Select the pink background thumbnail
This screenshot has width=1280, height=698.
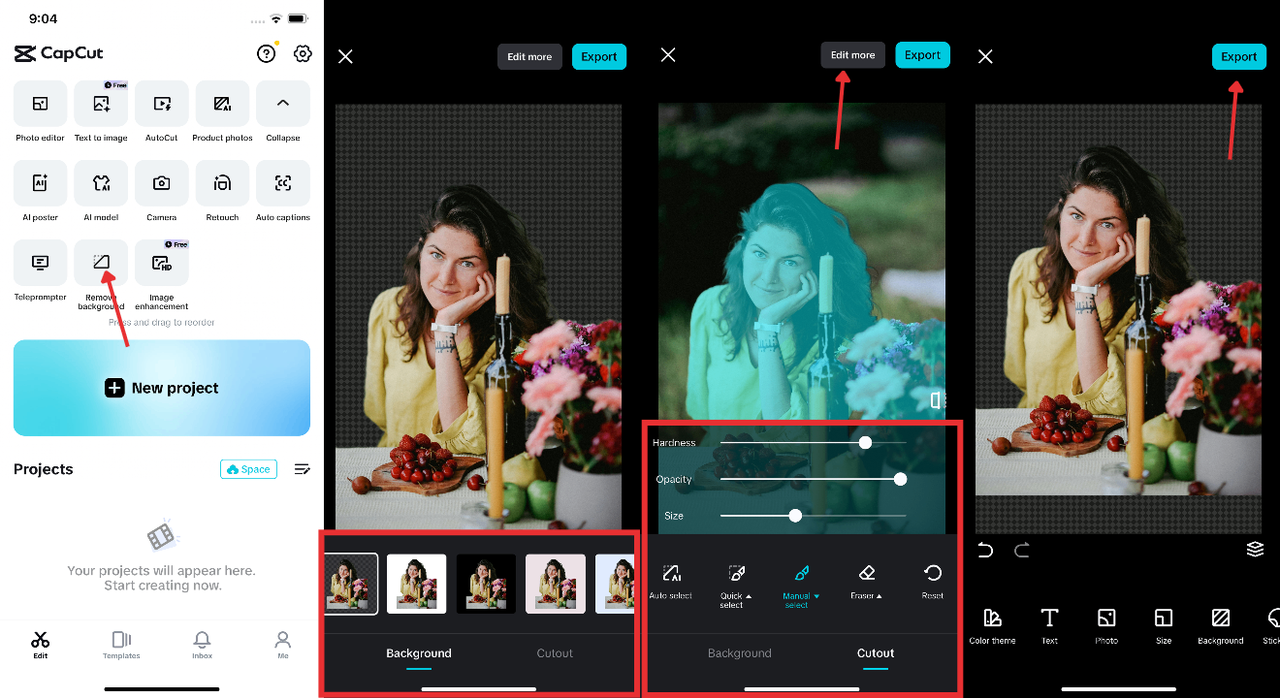point(556,584)
